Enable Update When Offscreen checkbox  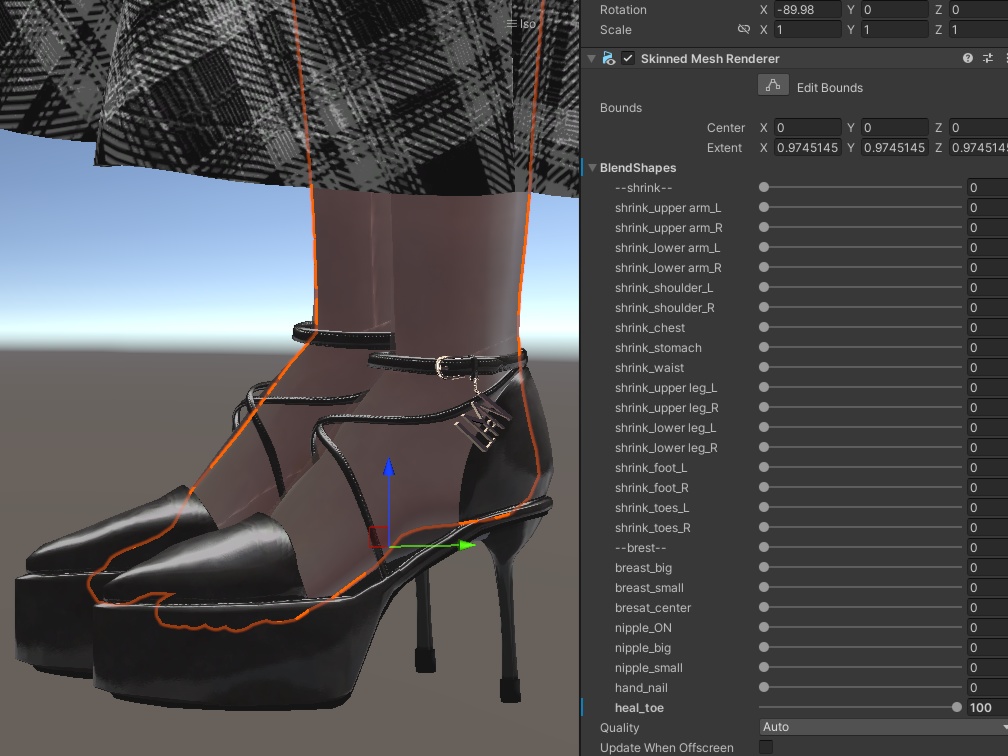pyautogui.click(x=766, y=747)
